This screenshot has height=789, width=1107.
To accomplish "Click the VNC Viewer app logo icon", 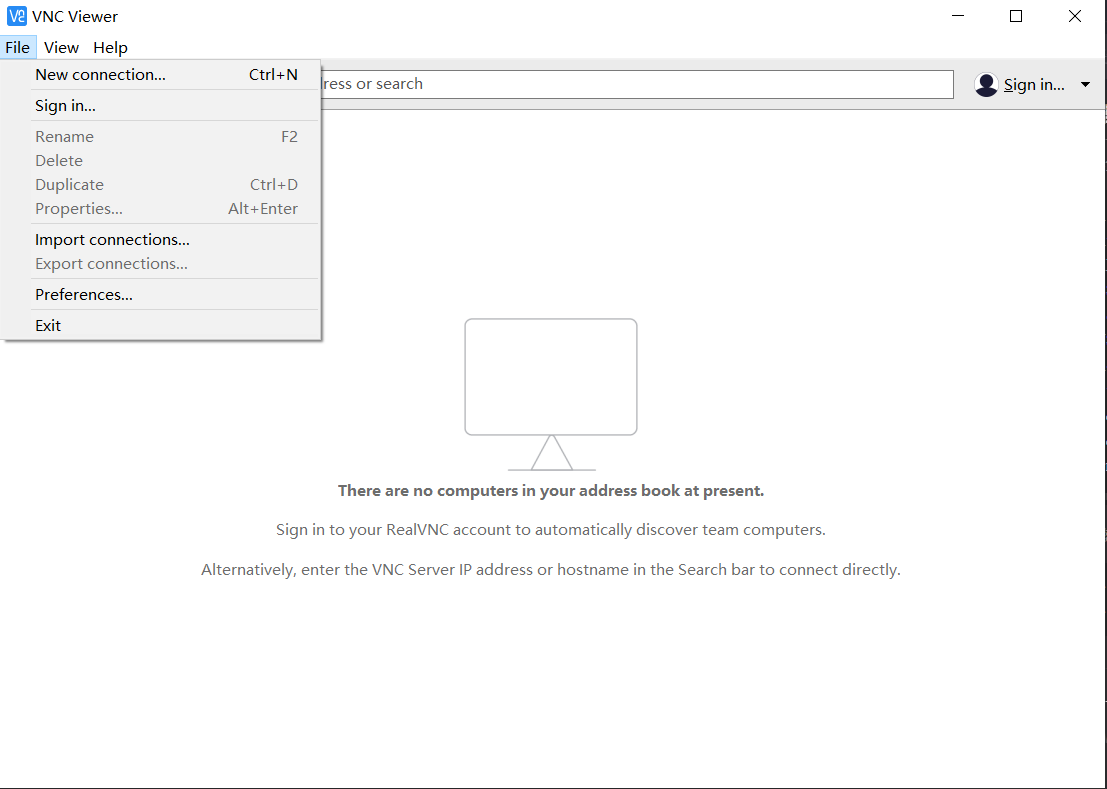I will point(17,16).
